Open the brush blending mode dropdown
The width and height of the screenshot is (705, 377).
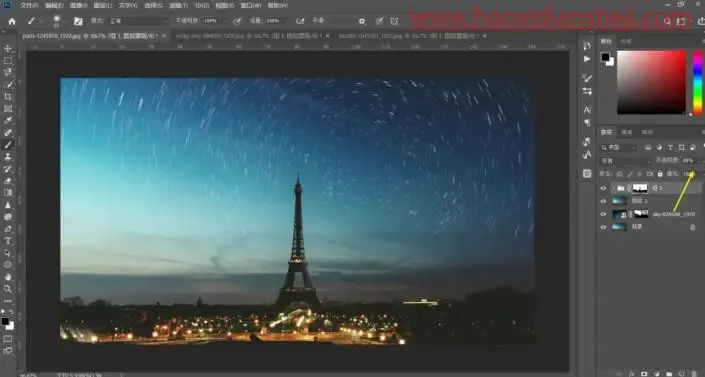pyautogui.click(x=139, y=21)
